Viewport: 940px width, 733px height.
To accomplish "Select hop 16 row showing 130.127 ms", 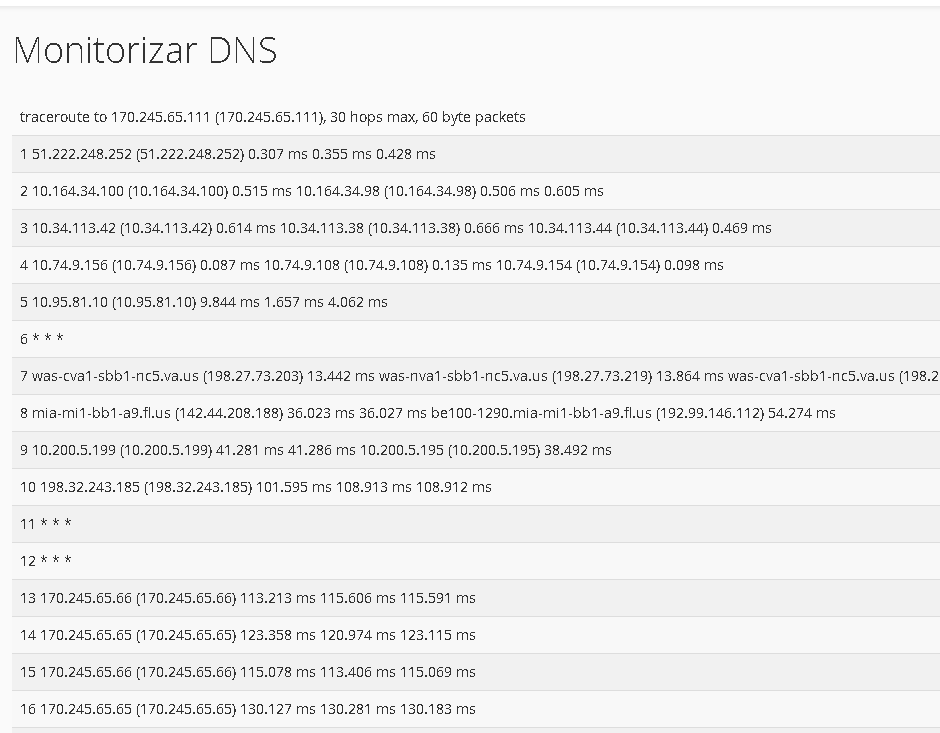I will [476, 709].
